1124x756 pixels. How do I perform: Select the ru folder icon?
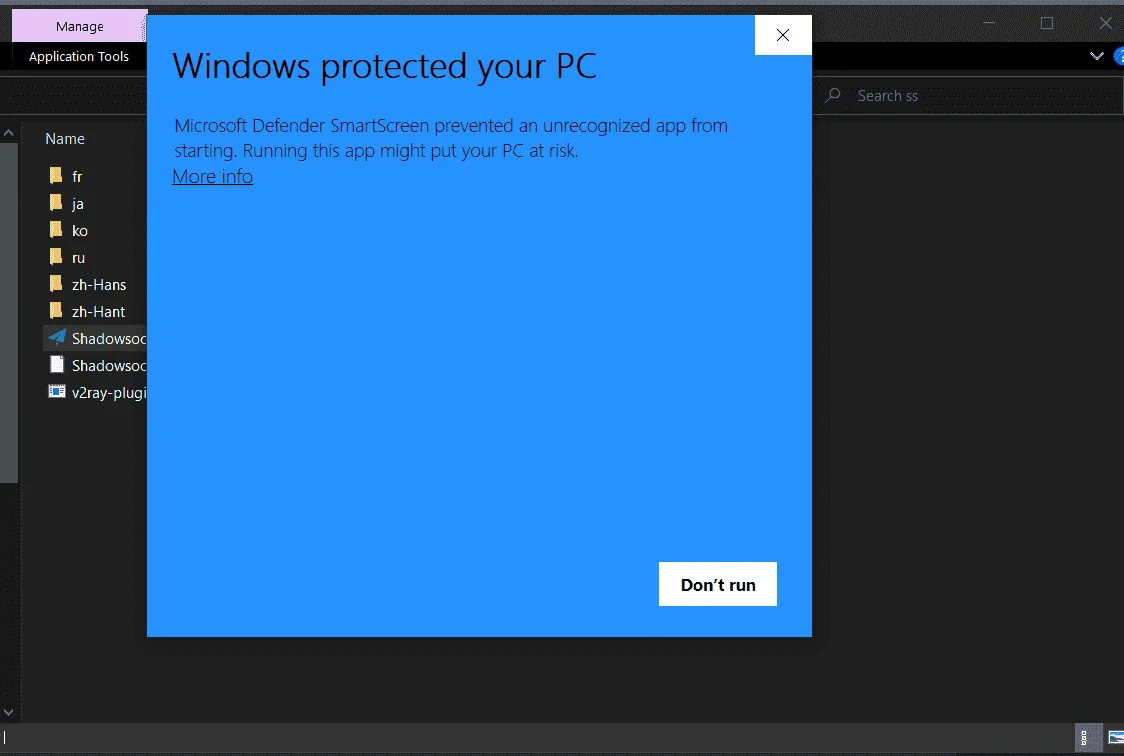[56, 257]
